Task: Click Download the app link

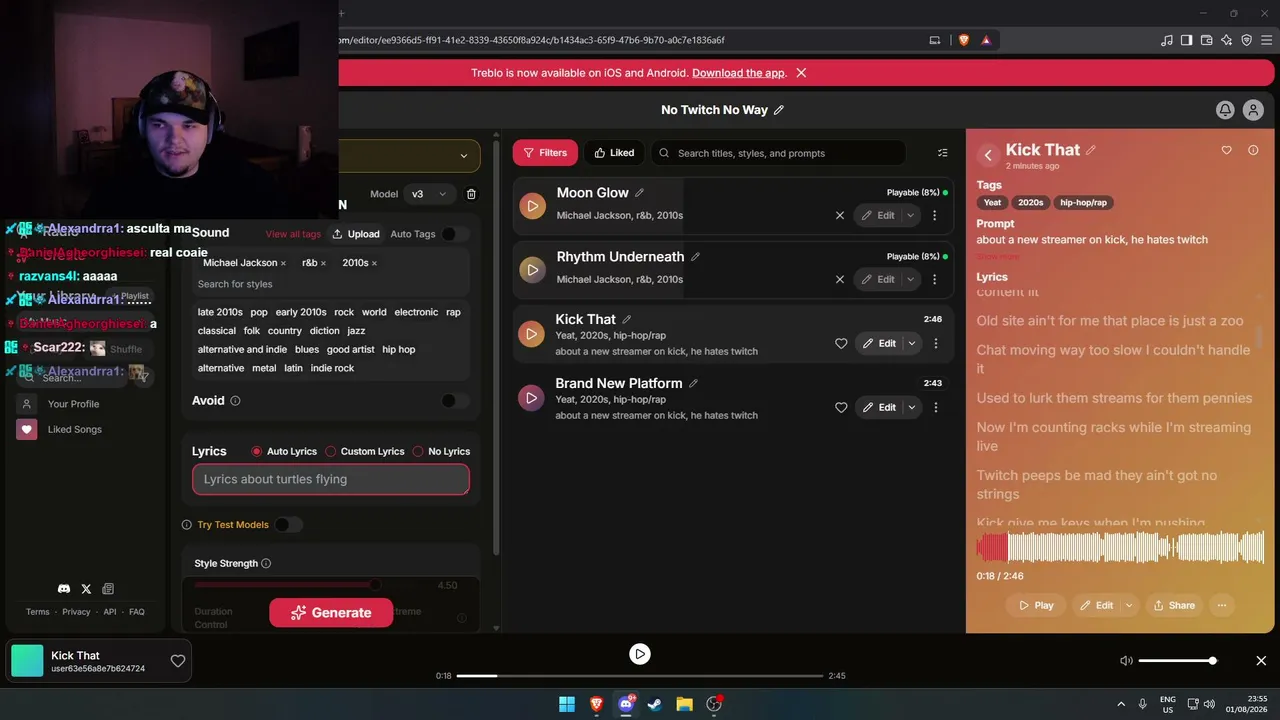Action: [x=738, y=73]
